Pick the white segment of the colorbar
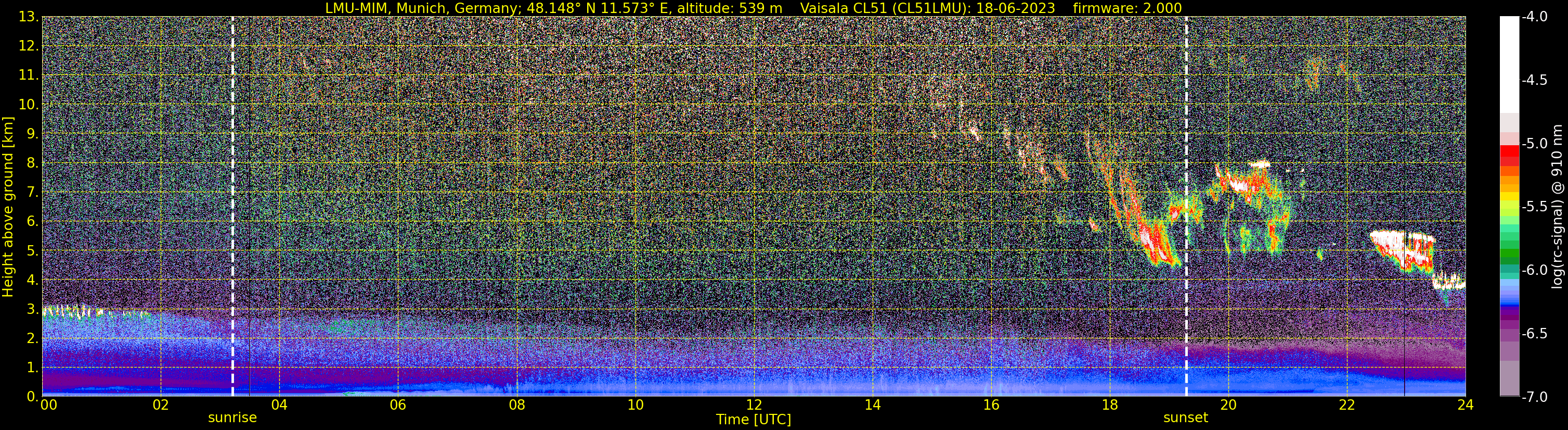 tap(1510, 64)
